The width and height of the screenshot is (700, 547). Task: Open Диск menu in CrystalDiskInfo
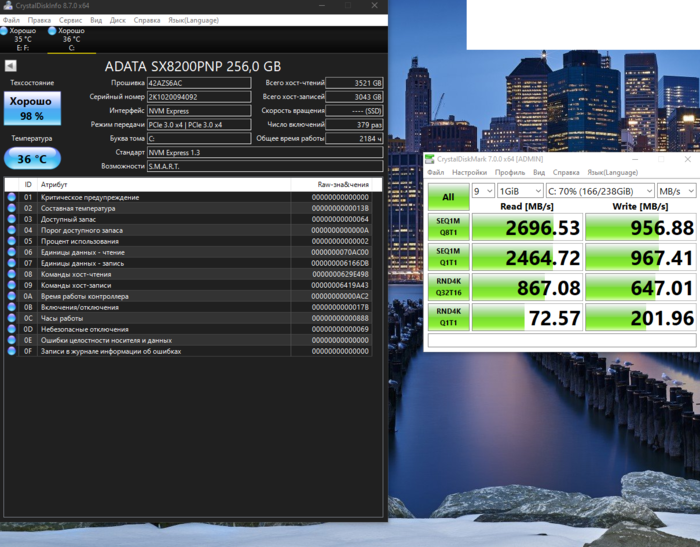click(x=118, y=20)
